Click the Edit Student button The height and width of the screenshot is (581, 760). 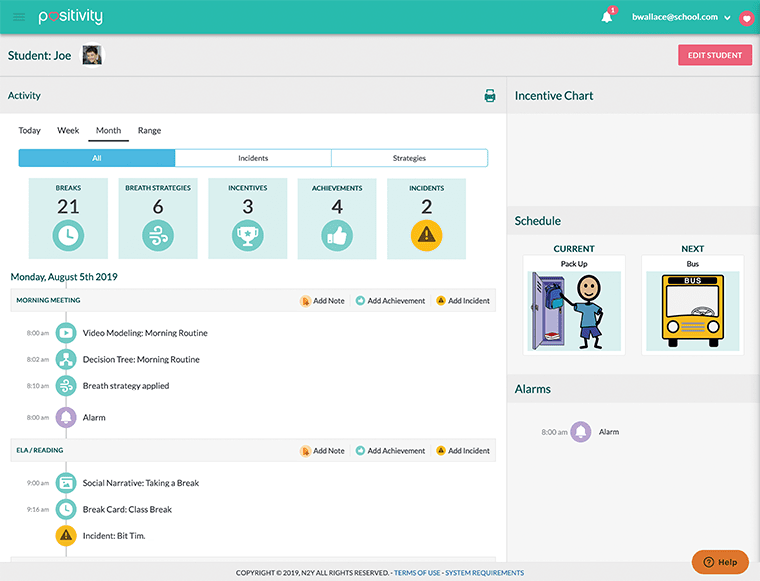[714, 56]
